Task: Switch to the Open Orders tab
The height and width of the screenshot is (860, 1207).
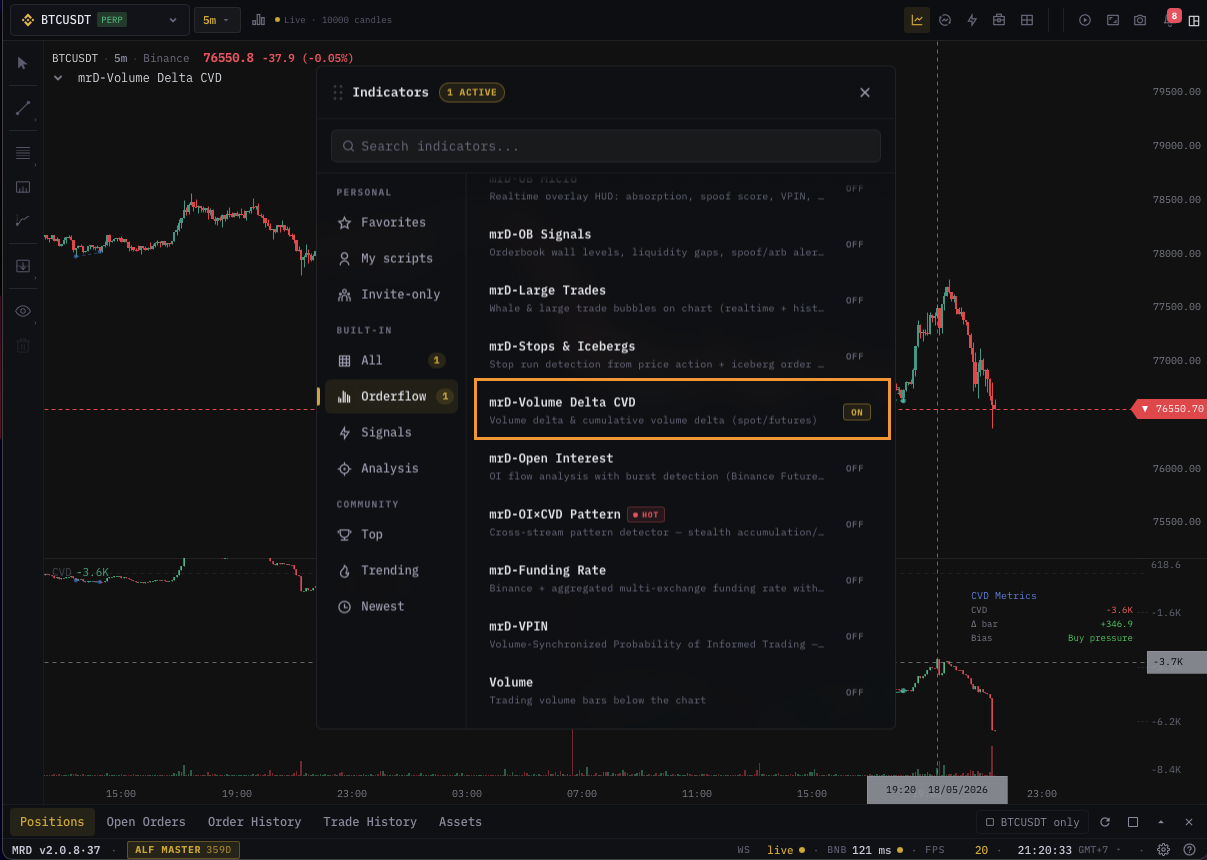Action: pyautogui.click(x=146, y=822)
